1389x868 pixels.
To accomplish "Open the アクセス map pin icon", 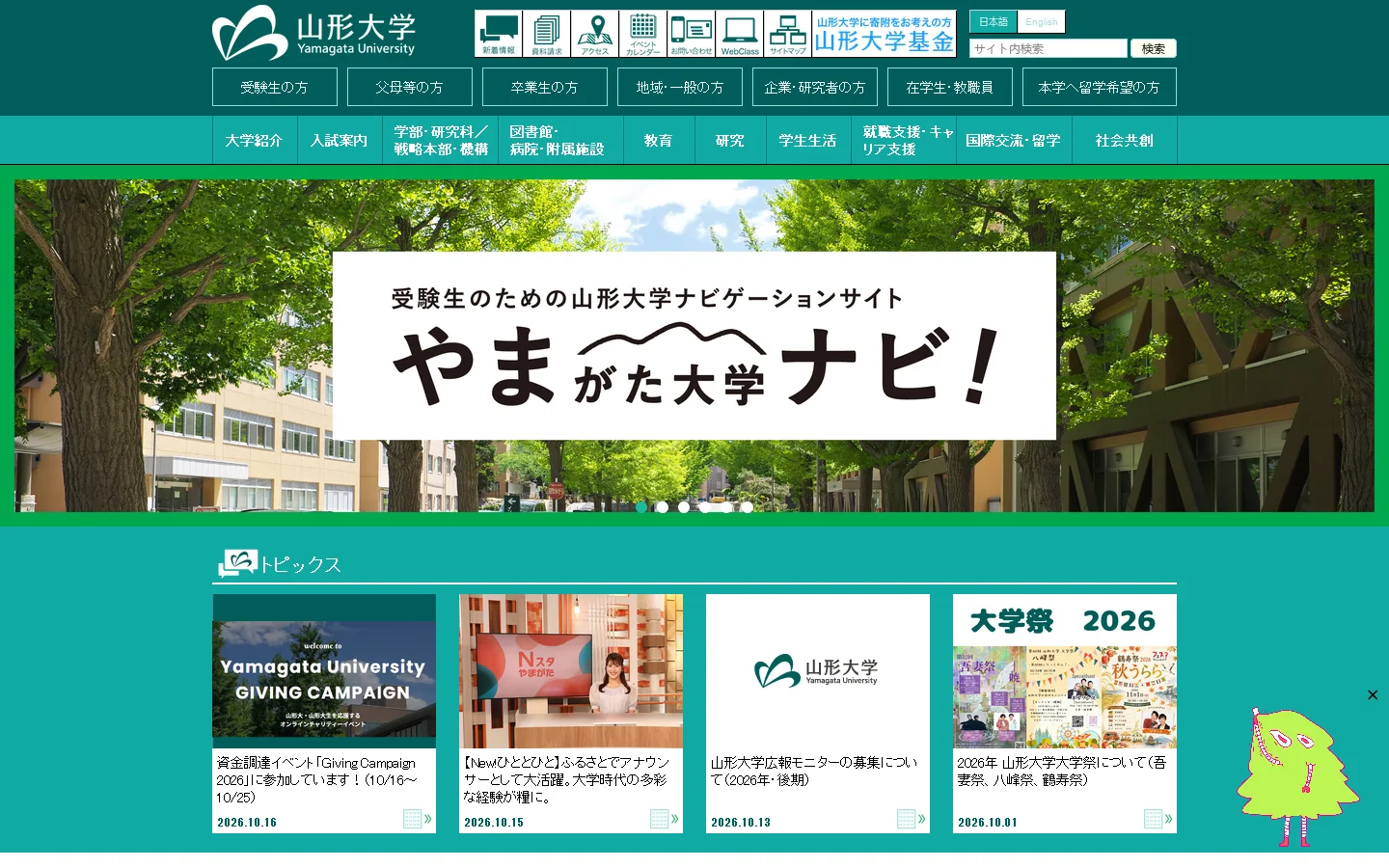I will (595, 34).
